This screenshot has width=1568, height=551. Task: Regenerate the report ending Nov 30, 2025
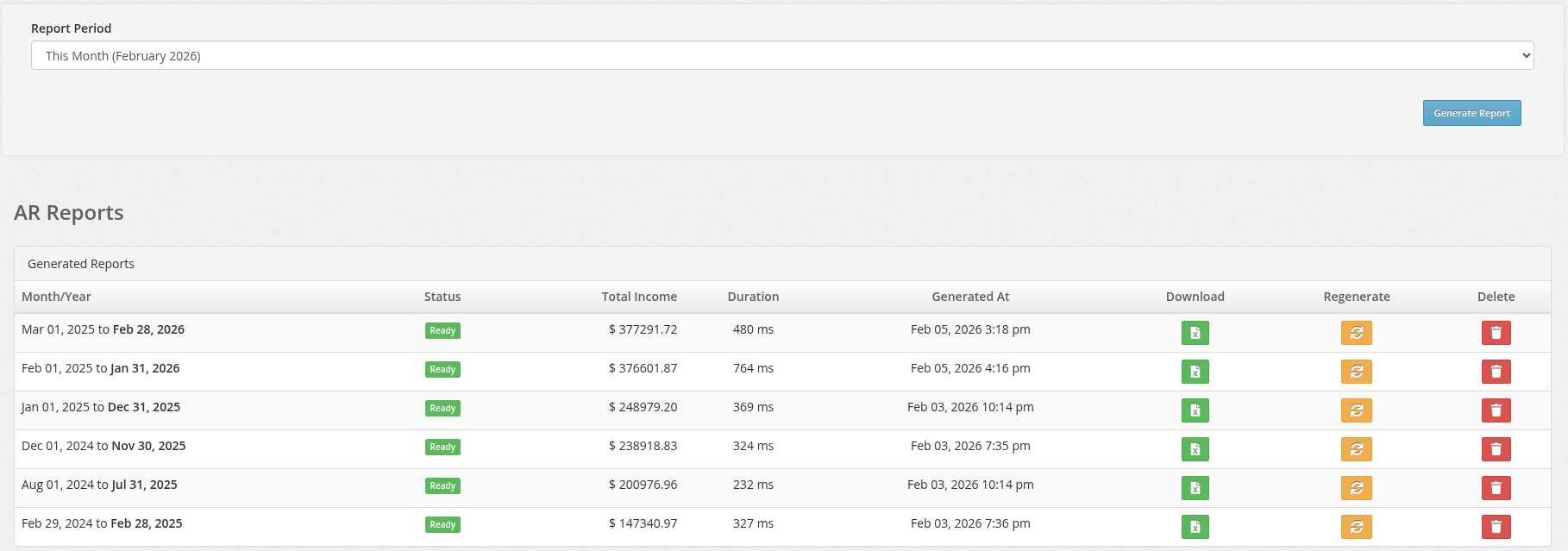coord(1356,449)
